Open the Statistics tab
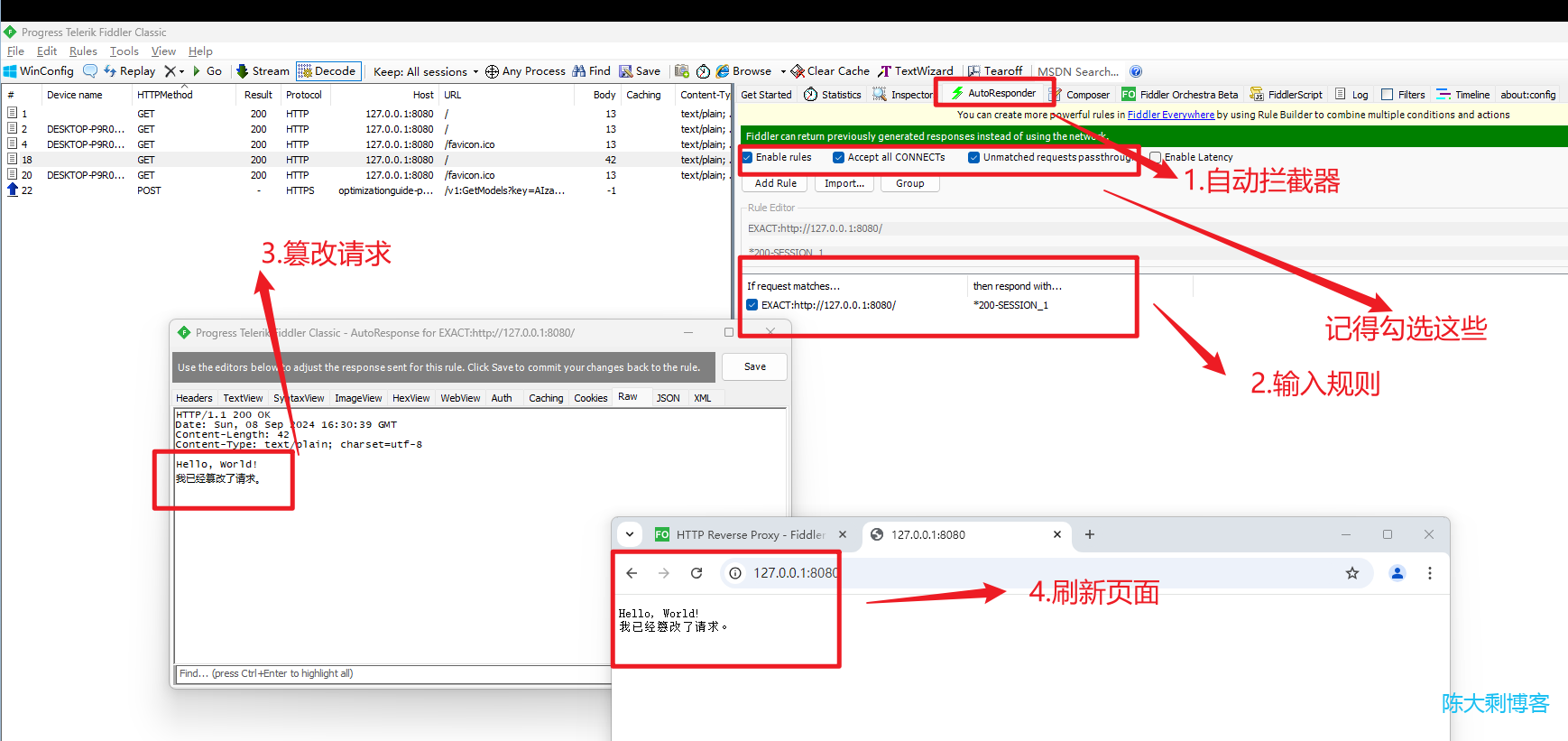This screenshot has height=741, width=1568. [833, 95]
